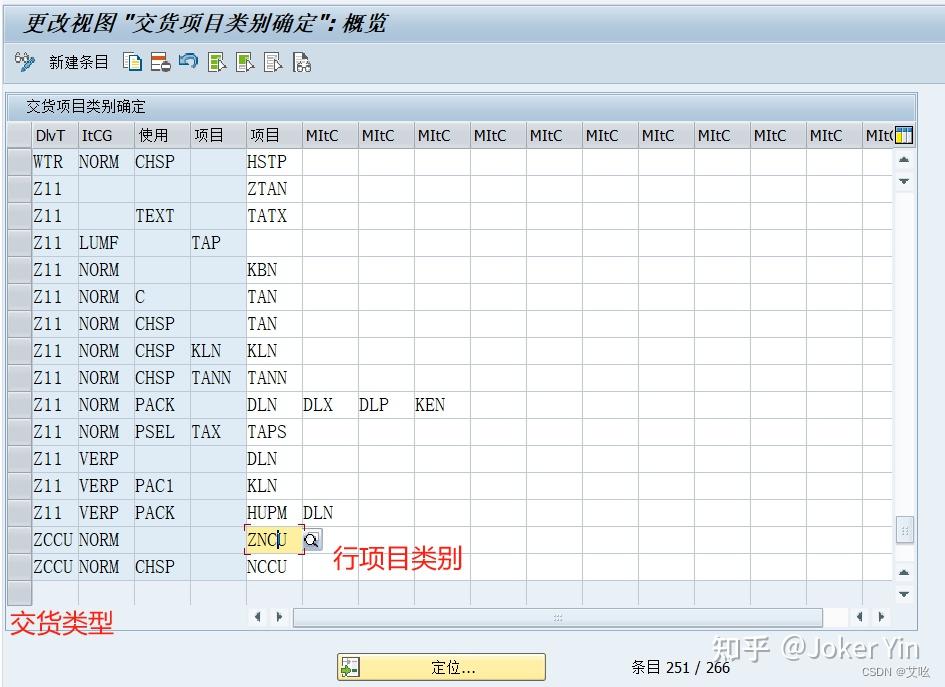The height and width of the screenshot is (687, 945).
Task: Open value help beside the ZNCU field
Action: tap(311, 539)
